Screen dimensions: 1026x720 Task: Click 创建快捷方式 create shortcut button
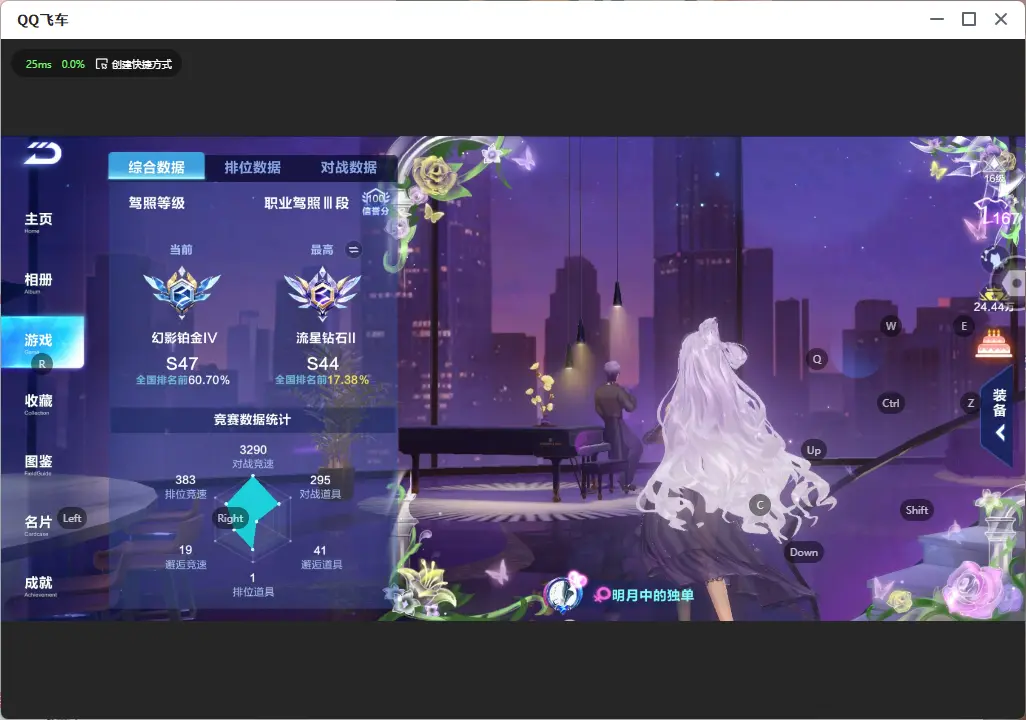pyautogui.click(x=134, y=64)
